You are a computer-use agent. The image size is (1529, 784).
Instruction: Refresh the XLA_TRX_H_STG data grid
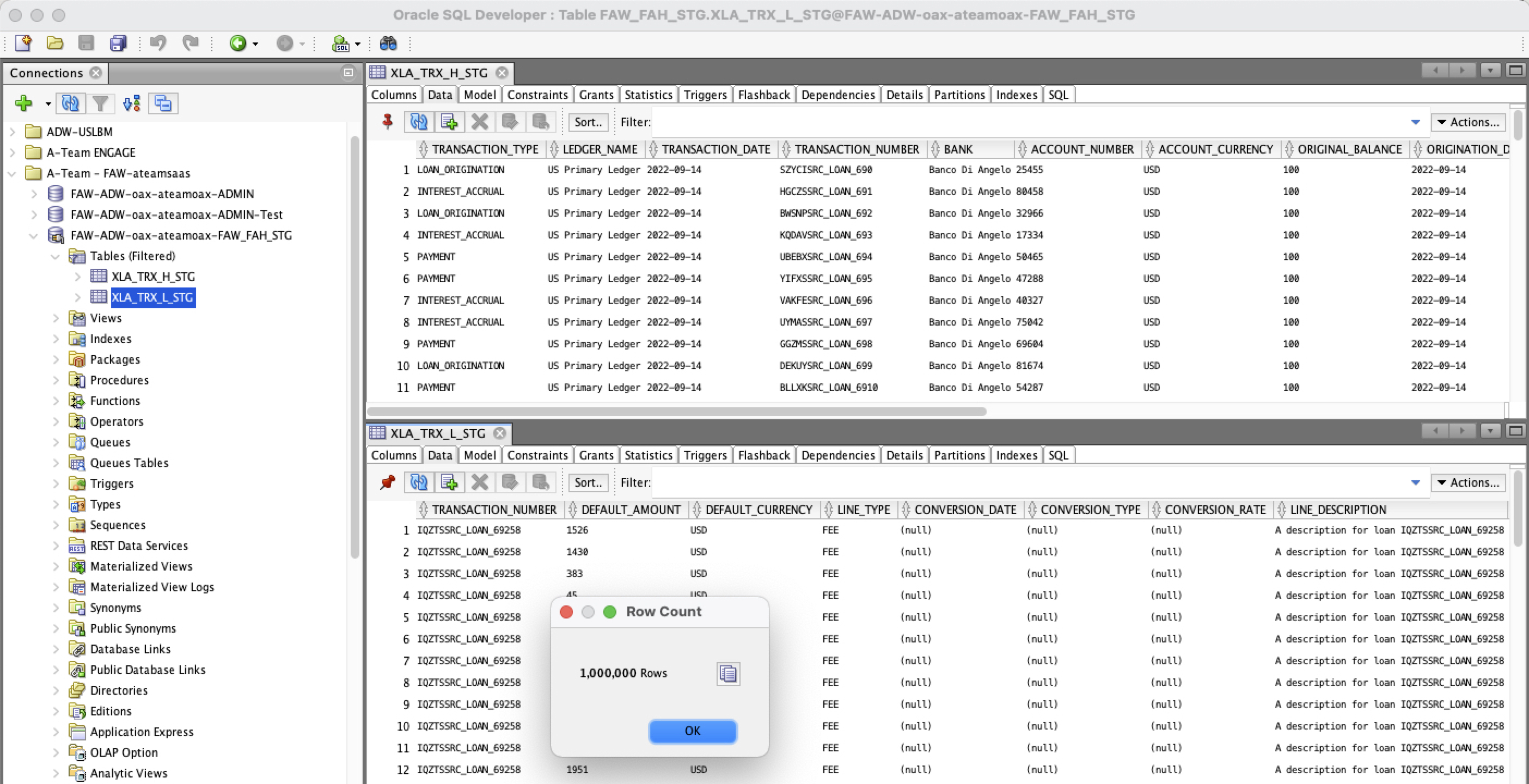point(418,121)
